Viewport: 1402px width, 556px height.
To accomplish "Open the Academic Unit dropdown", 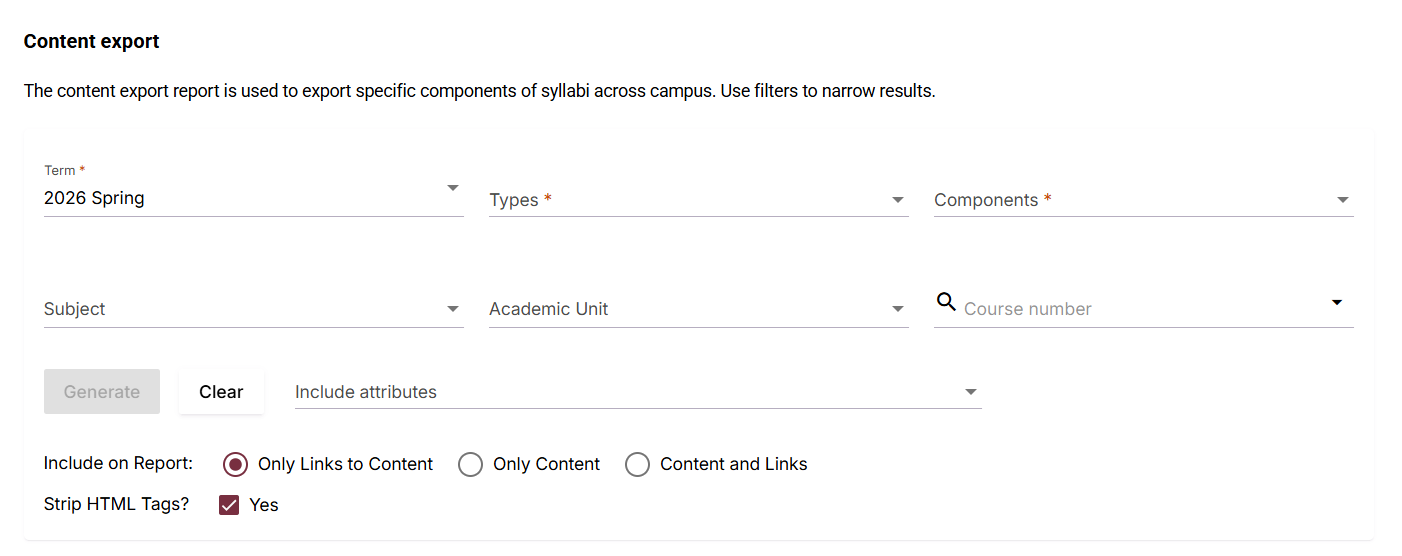I will (897, 309).
